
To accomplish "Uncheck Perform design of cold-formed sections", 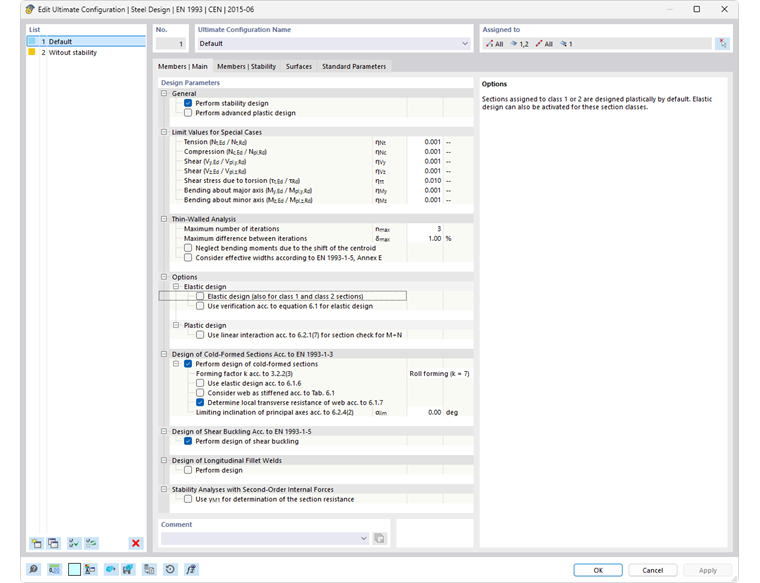I will 188,364.
